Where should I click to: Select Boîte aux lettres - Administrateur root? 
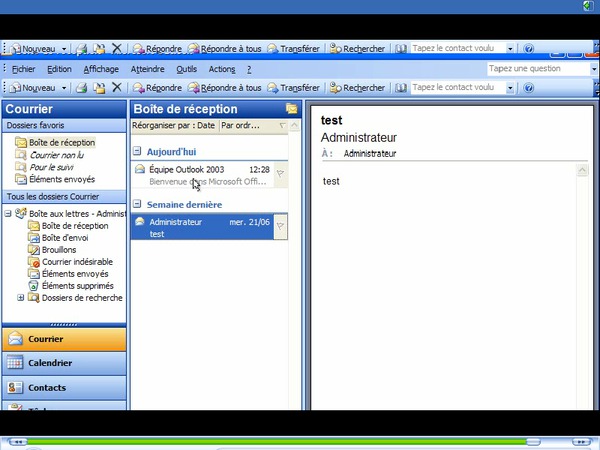(71, 214)
